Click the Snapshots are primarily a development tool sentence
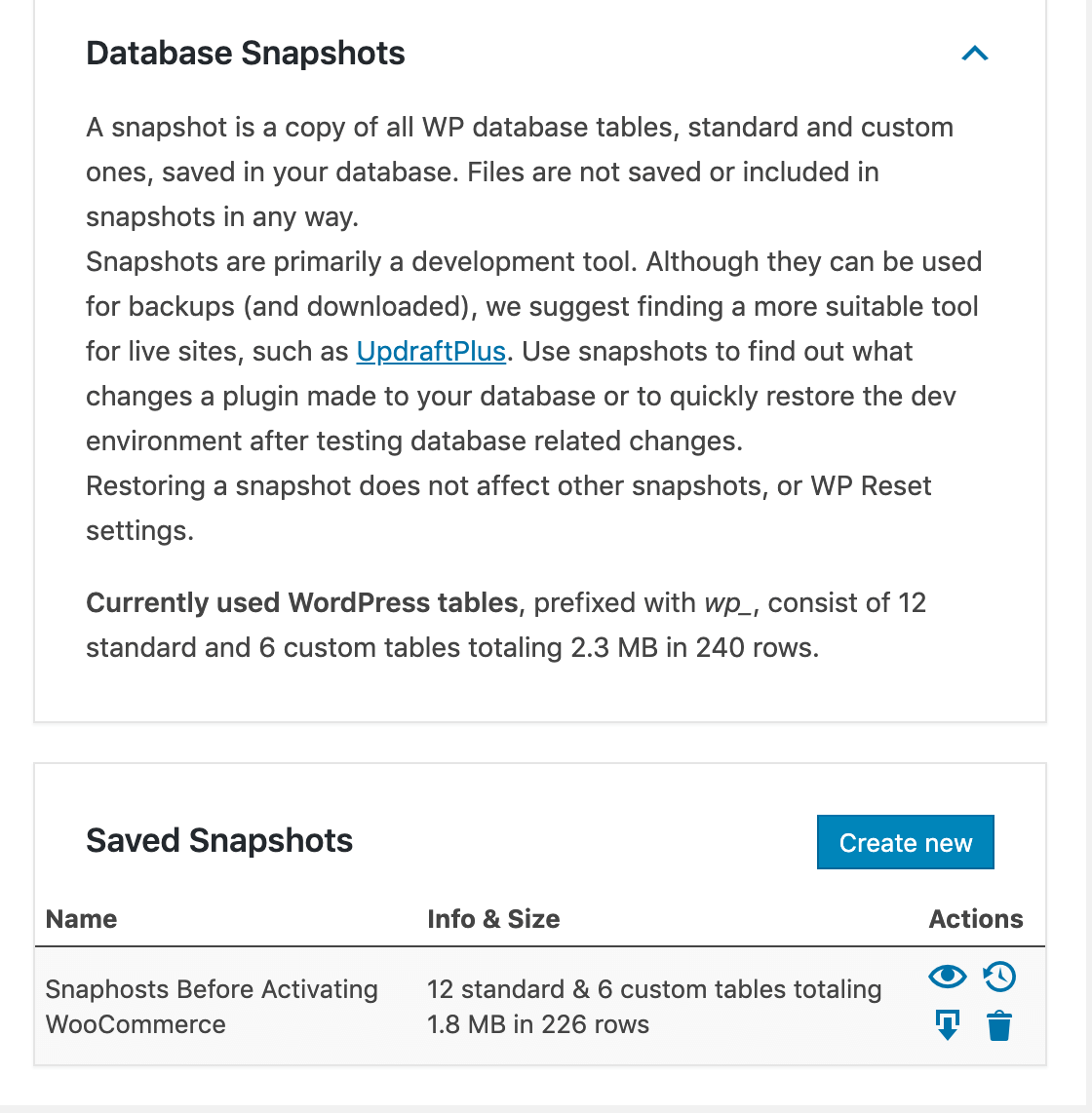Viewport: 1092px width, 1113px height. coord(365,262)
